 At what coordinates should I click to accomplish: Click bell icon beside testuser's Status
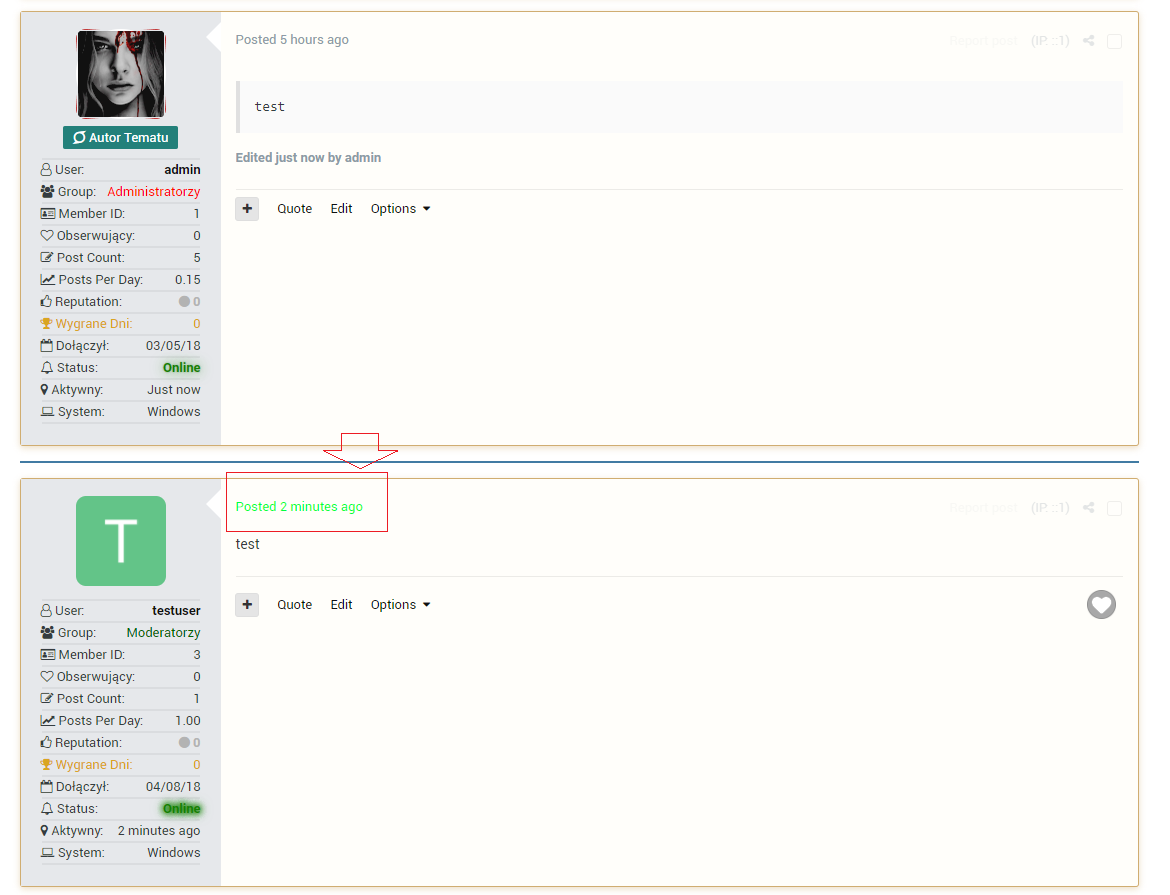click(x=47, y=809)
